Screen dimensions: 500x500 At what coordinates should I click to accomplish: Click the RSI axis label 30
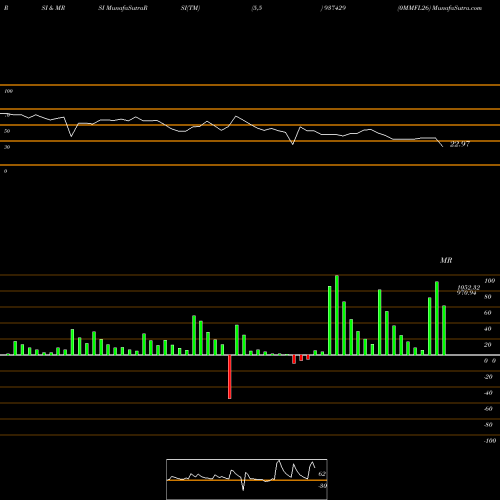point(7,147)
